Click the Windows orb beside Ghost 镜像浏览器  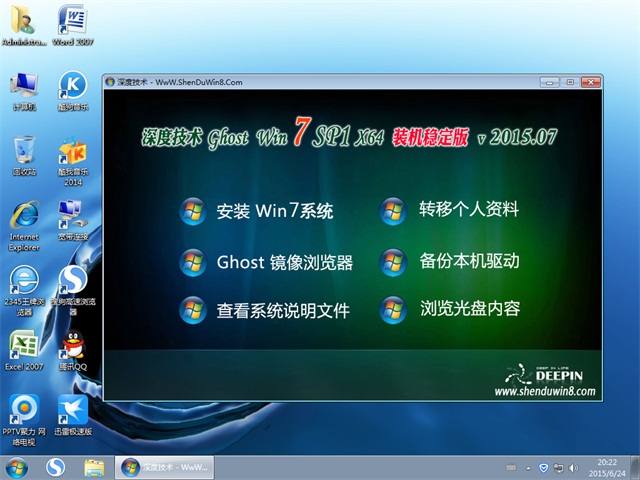(193, 262)
